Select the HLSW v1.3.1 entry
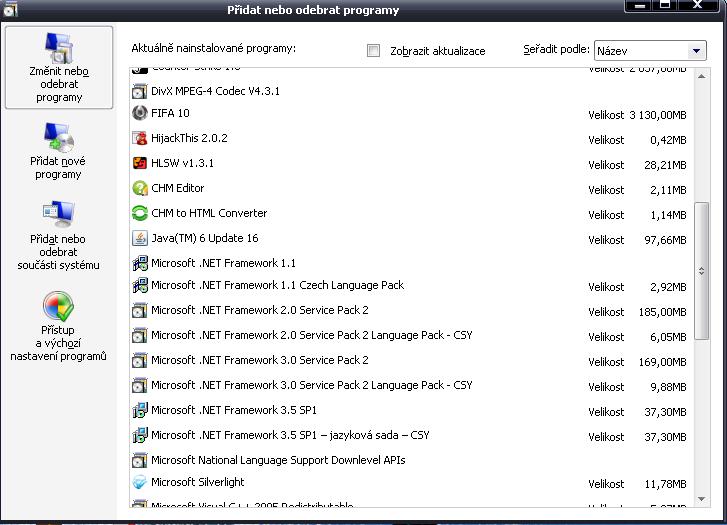Image resolution: width=727 pixels, height=525 pixels. 409,163
